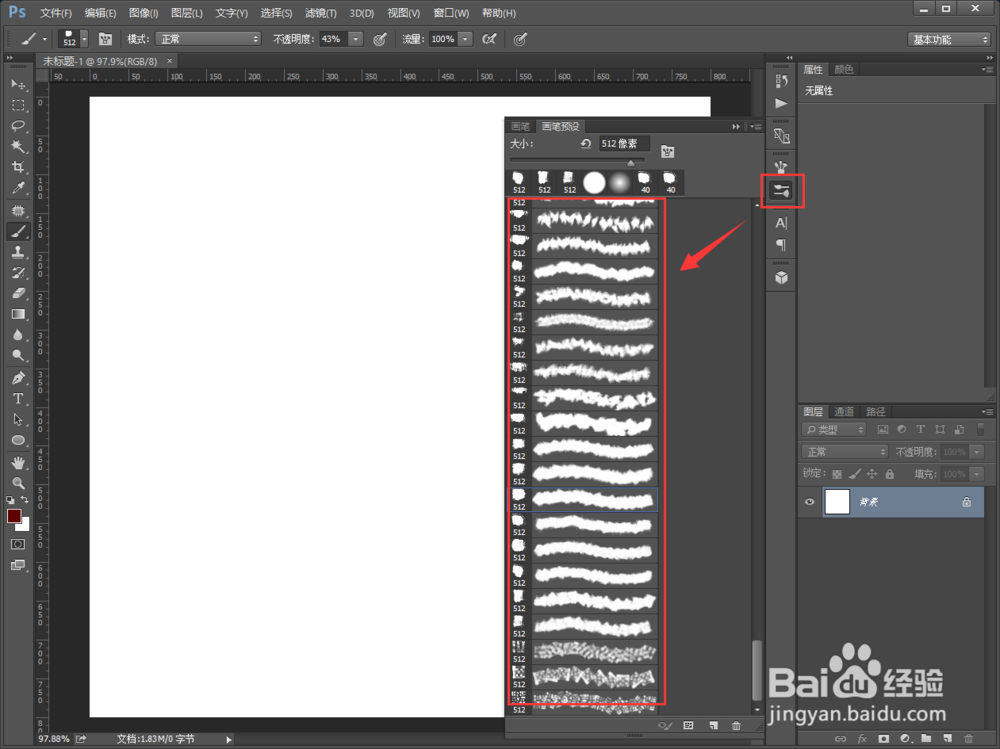
Task: Select the Eyedropper tool
Action: click(18, 188)
